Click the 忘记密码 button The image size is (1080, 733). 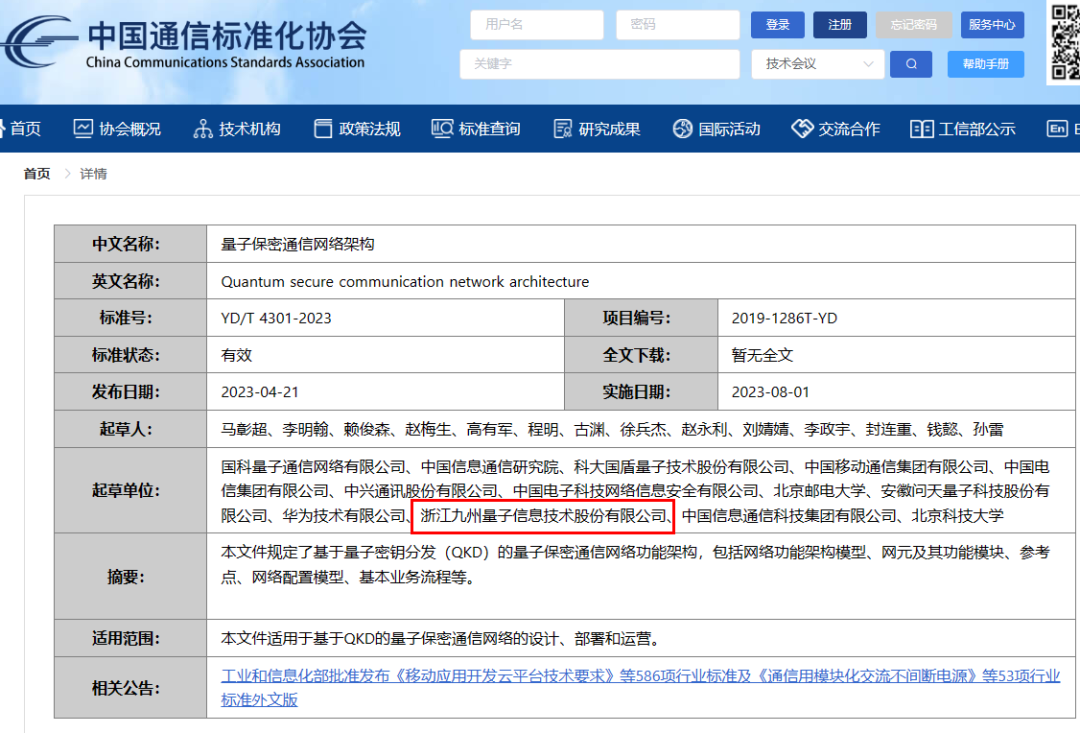tap(913, 25)
